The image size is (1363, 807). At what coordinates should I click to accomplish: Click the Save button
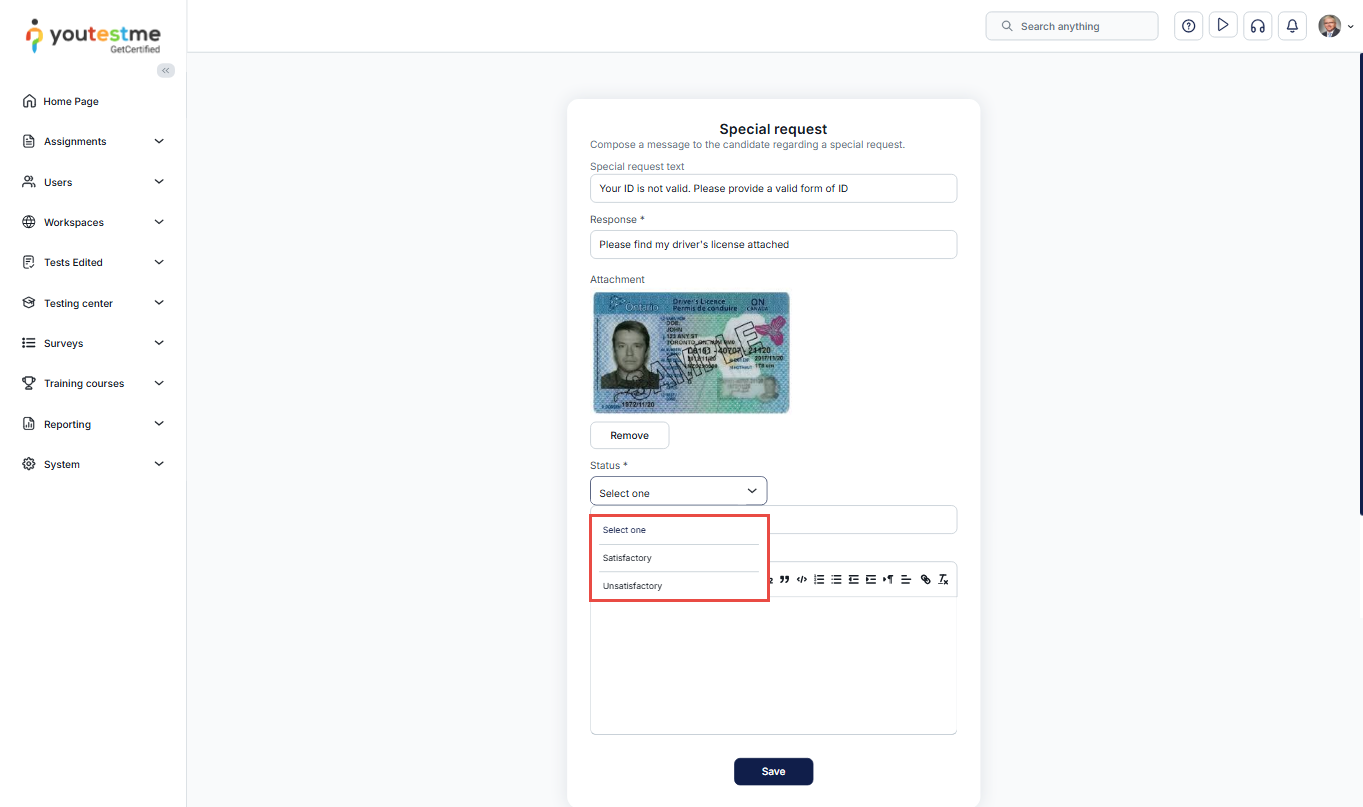click(x=773, y=771)
